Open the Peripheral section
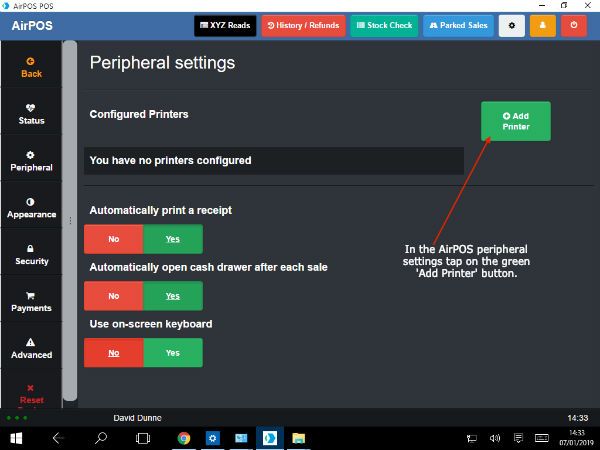This screenshot has width=600, height=450. pos(31,161)
